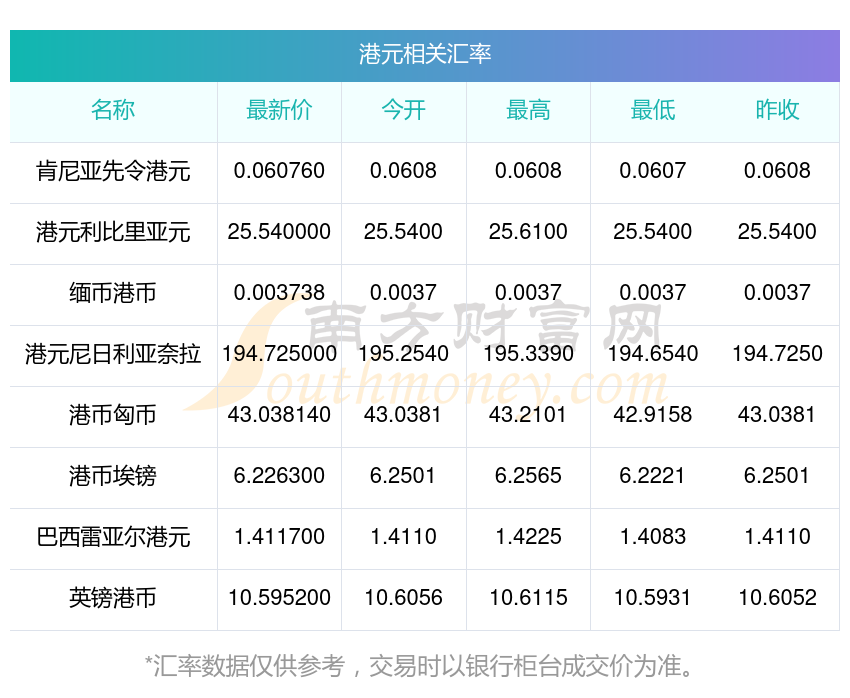Viewport: 850px width, 698px height.
Task: Click the latest price 1.411700
Action: click(279, 537)
